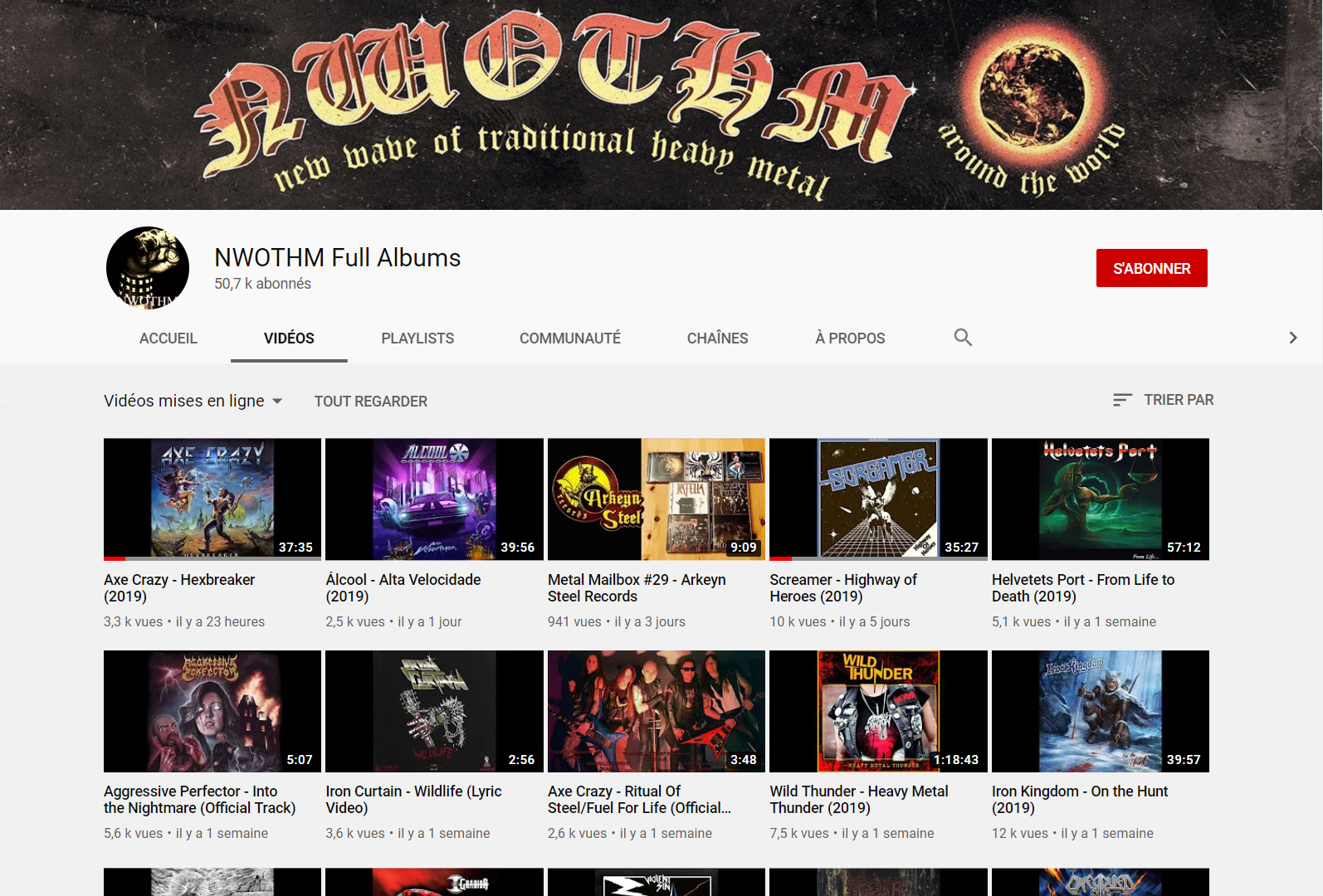The height and width of the screenshot is (896, 1323).
Task: Click the 3,3 k vues 23 heures text
Action: 184,622
